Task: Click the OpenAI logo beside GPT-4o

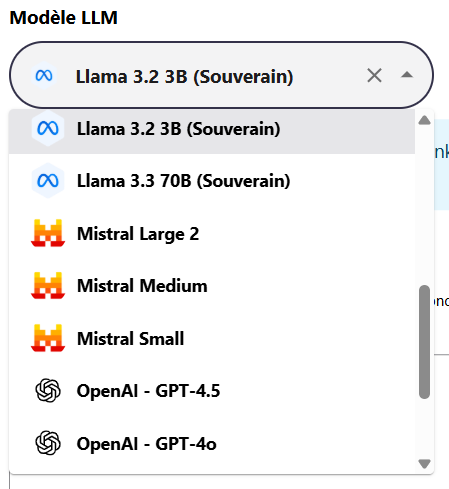Action: [48, 443]
